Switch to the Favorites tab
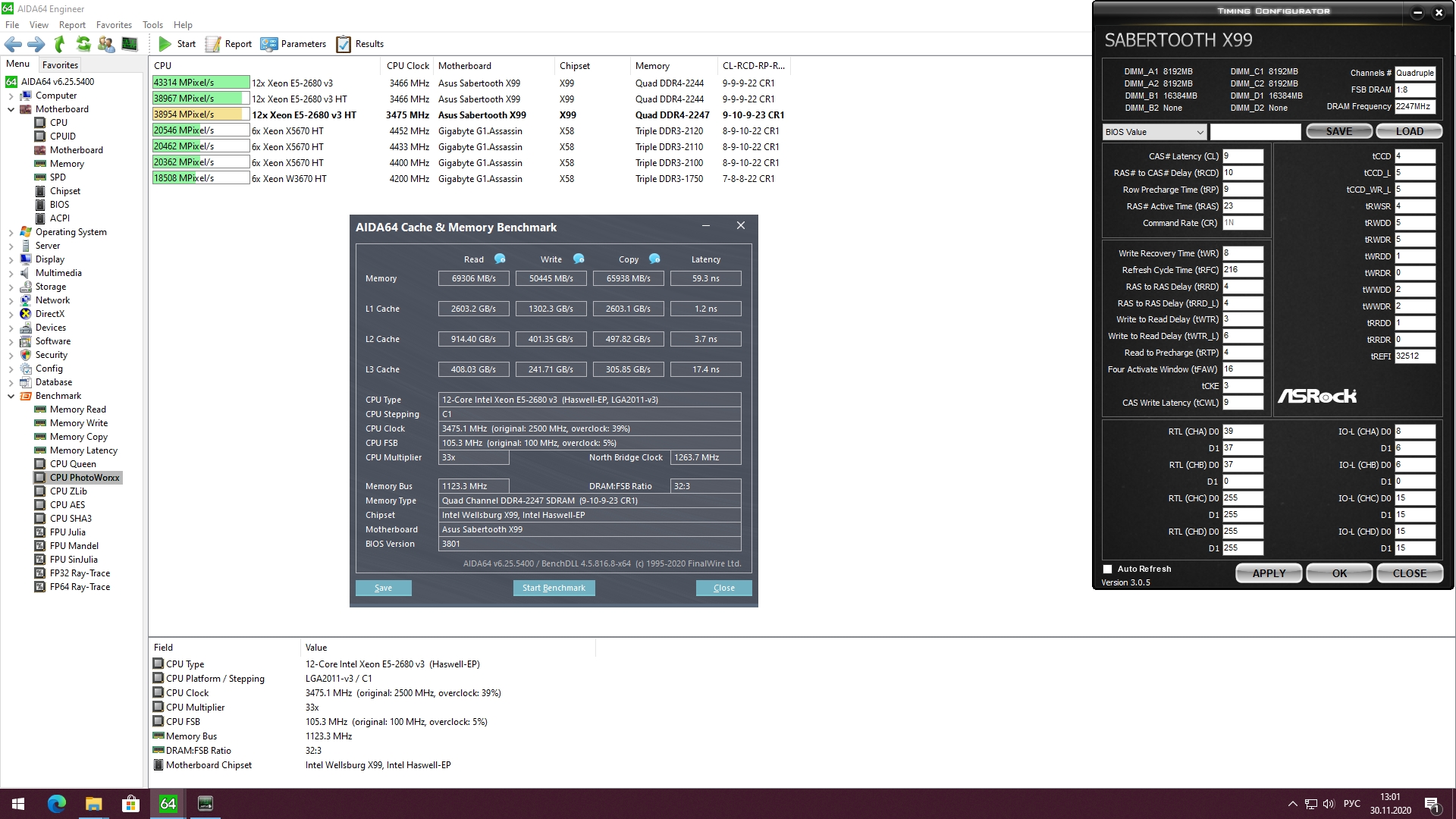The height and width of the screenshot is (819, 1456). [x=60, y=65]
